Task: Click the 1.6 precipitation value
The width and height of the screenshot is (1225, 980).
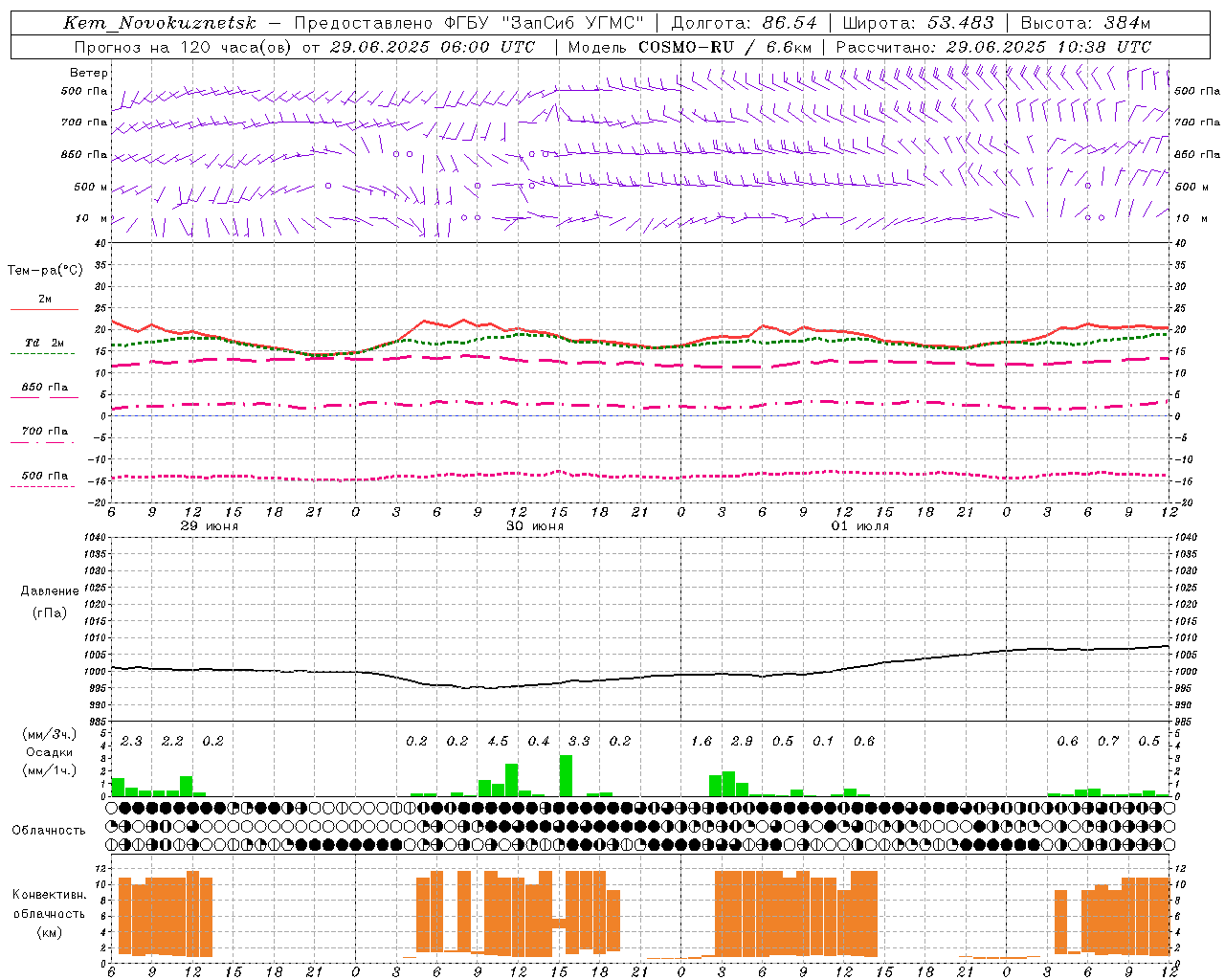Action: pyautogui.click(x=702, y=741)
